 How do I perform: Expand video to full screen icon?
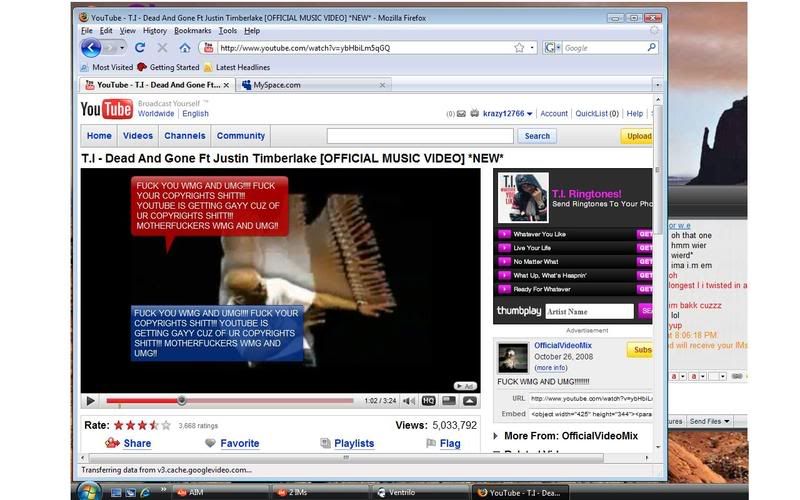469,401
